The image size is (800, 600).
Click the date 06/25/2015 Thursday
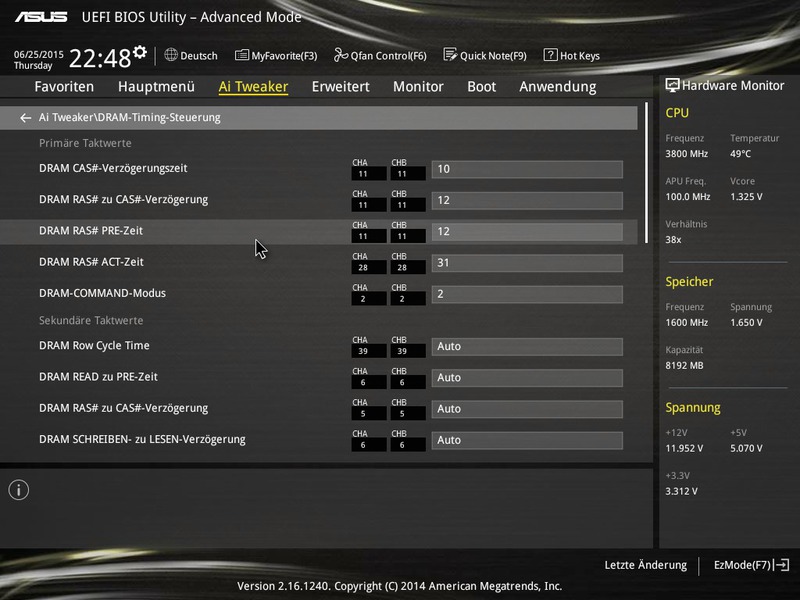pyautogui.click(x=39, y=60)
